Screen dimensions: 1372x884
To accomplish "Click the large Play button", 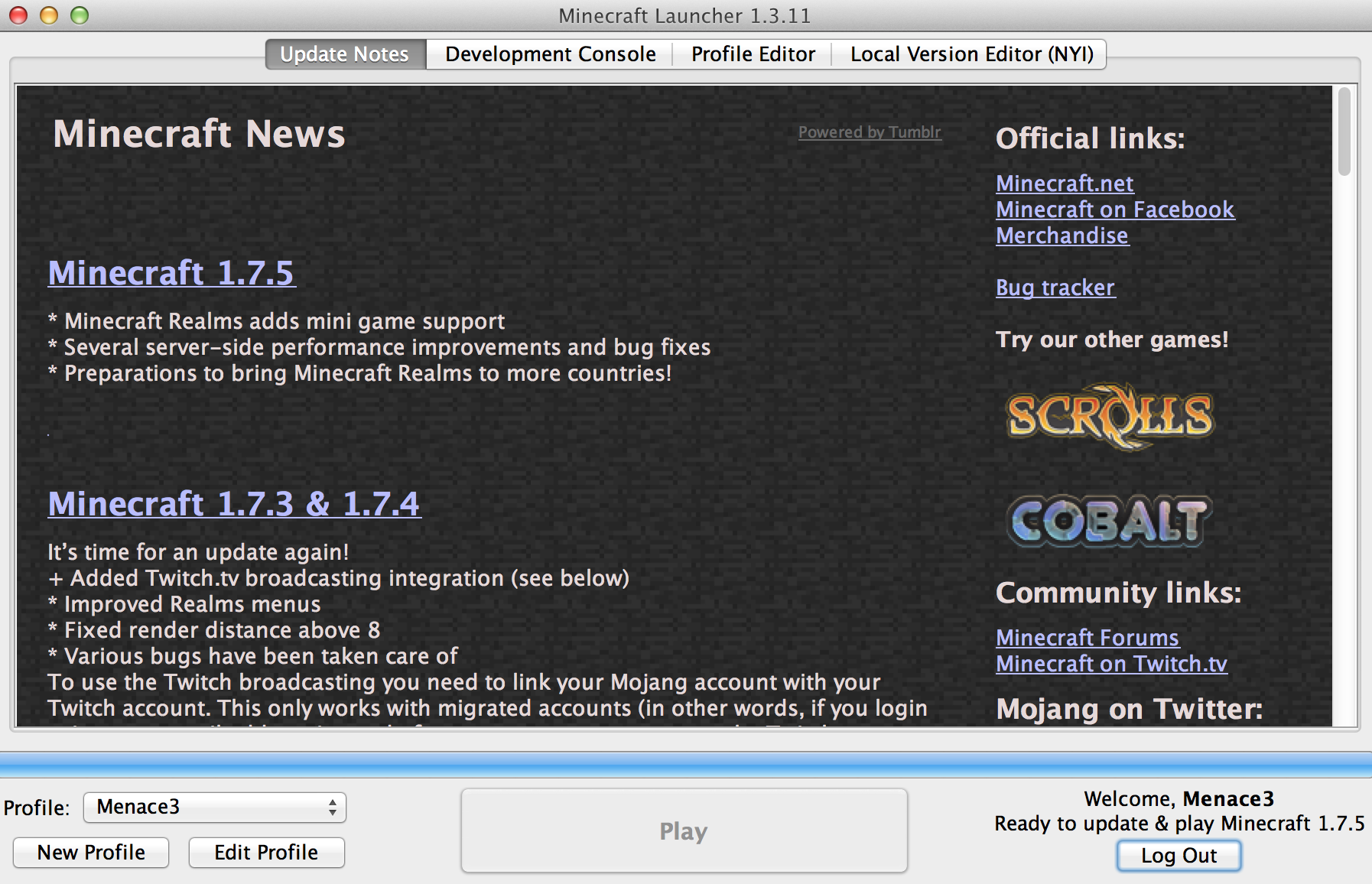I will 684,831.
